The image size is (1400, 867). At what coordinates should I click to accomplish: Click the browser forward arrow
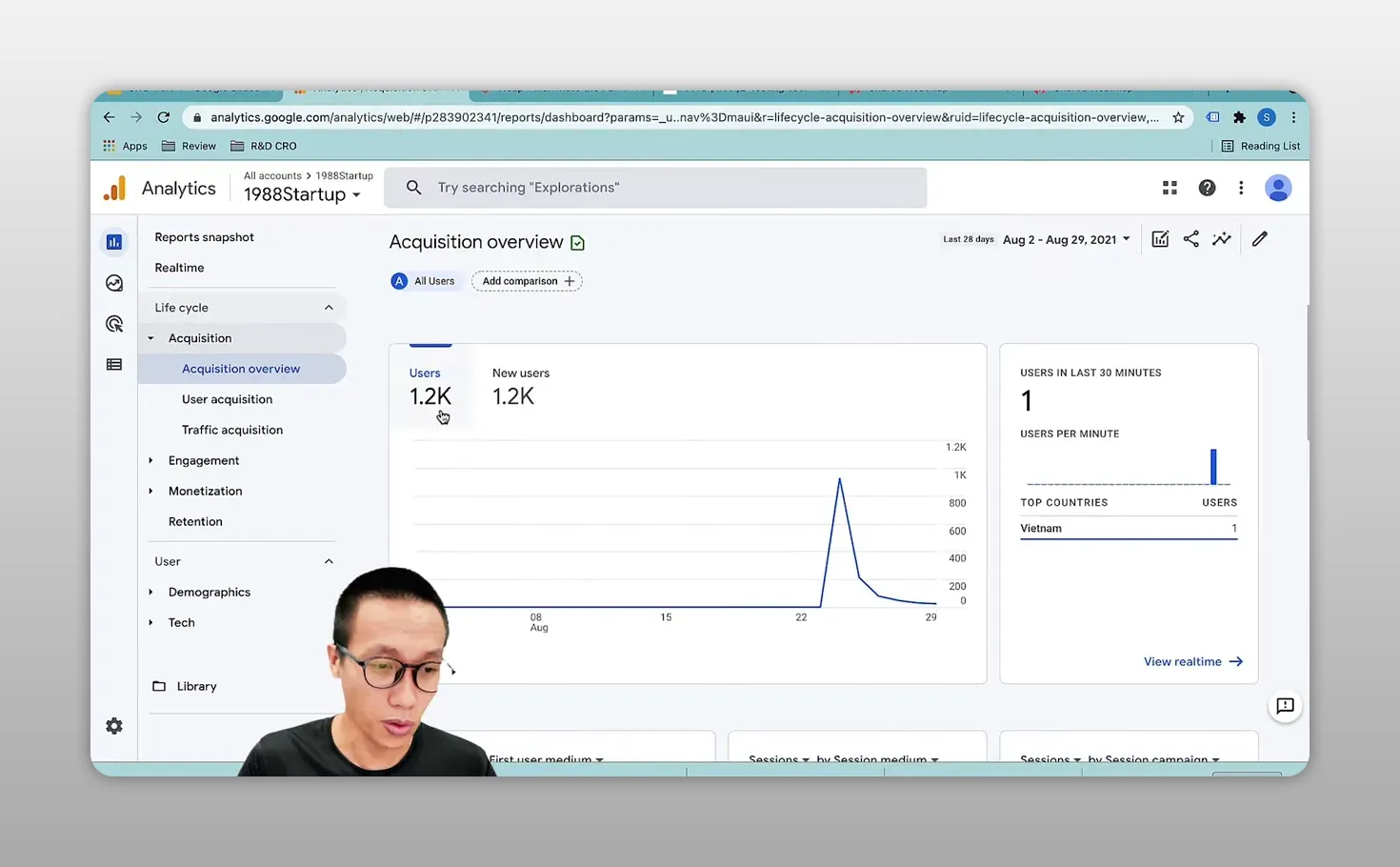point(136,117)
